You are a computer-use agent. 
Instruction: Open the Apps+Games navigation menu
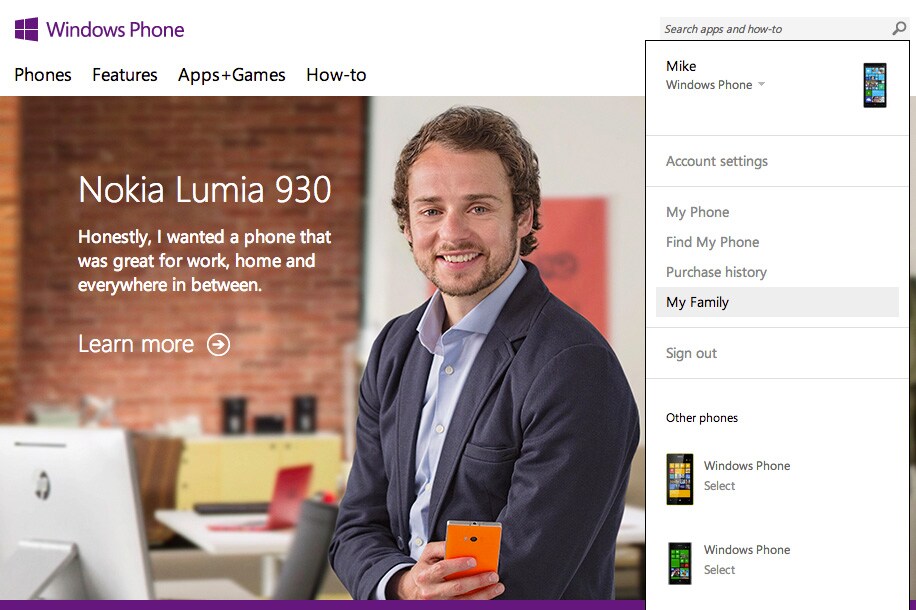231,75
